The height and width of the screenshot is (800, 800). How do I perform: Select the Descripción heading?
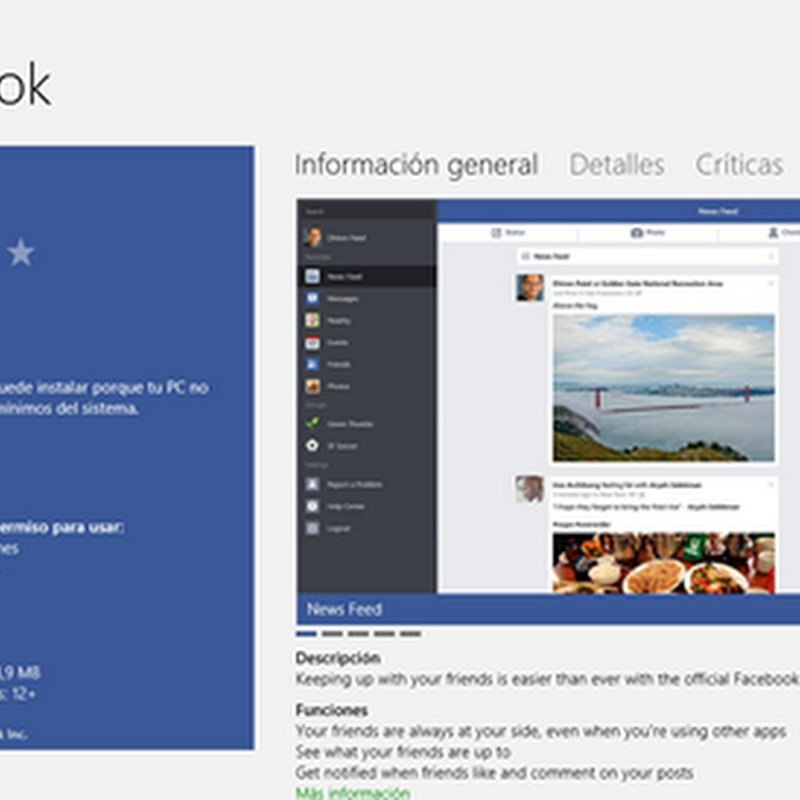coord(338,658)
